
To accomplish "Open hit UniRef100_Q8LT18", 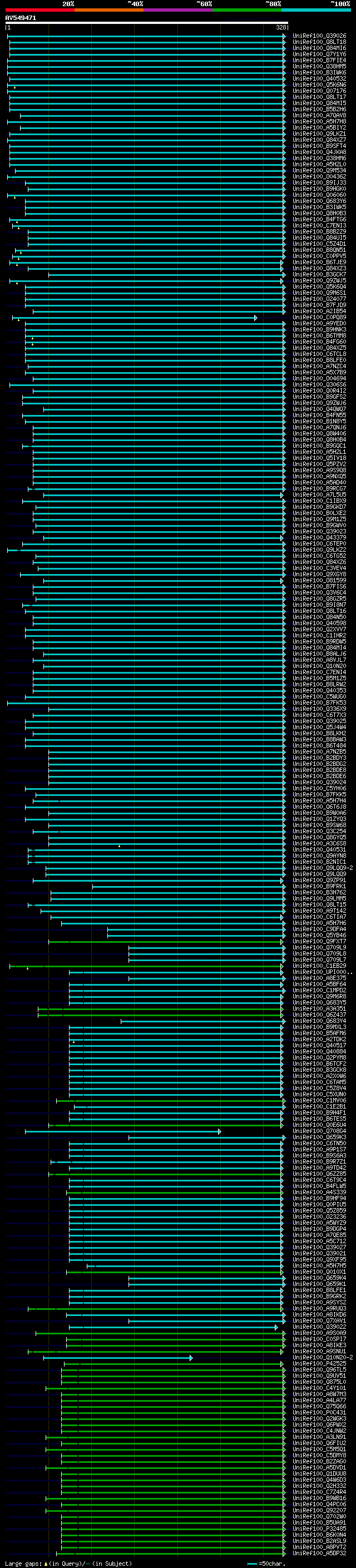I will (319, 42).
